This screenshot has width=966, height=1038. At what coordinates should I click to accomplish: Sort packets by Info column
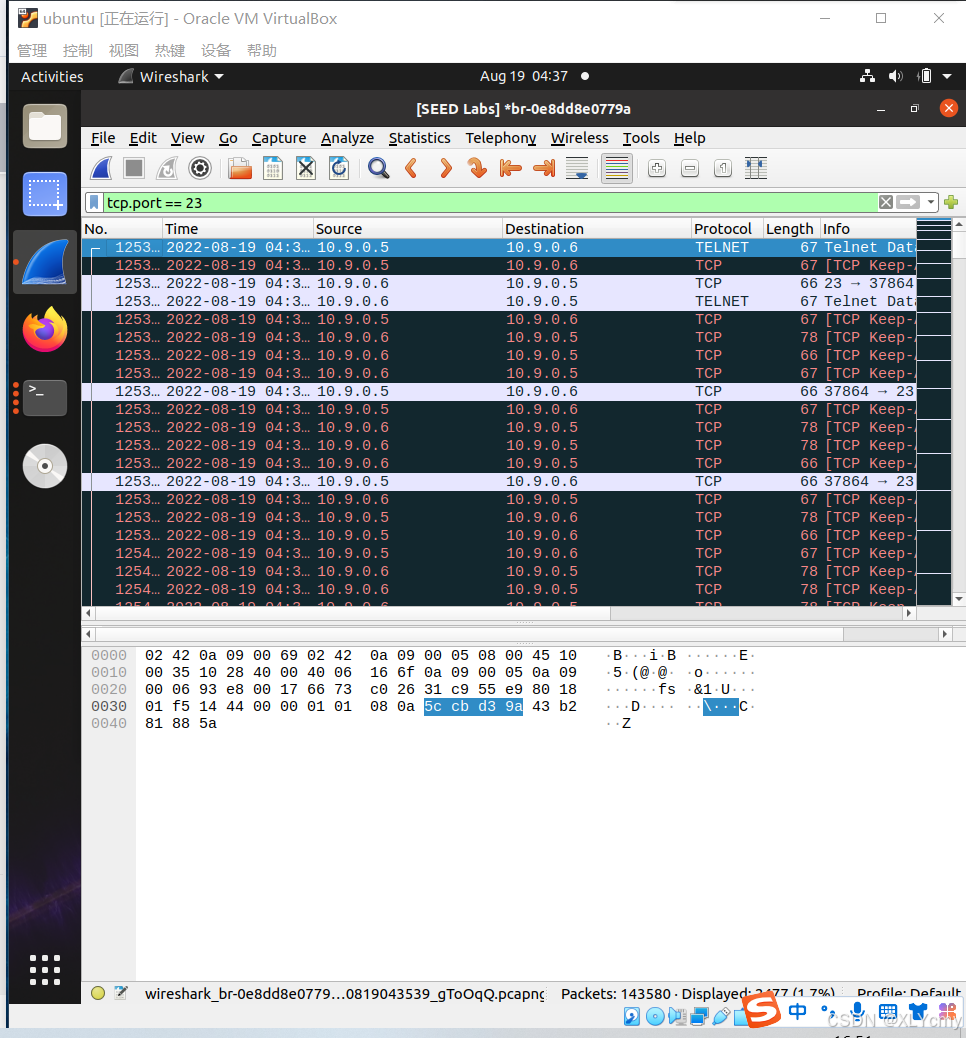coord(868,228)
